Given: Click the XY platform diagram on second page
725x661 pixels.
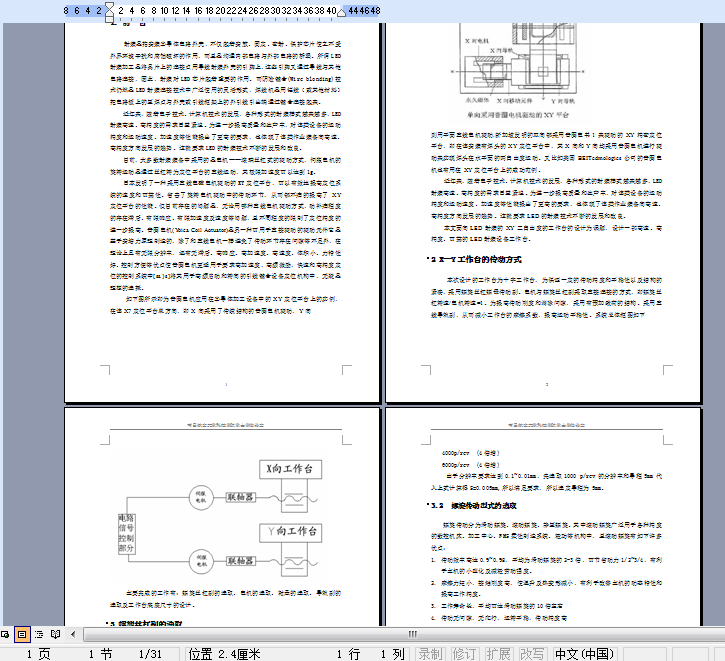Looking at the screenshot, I should (x=517, y=65).
